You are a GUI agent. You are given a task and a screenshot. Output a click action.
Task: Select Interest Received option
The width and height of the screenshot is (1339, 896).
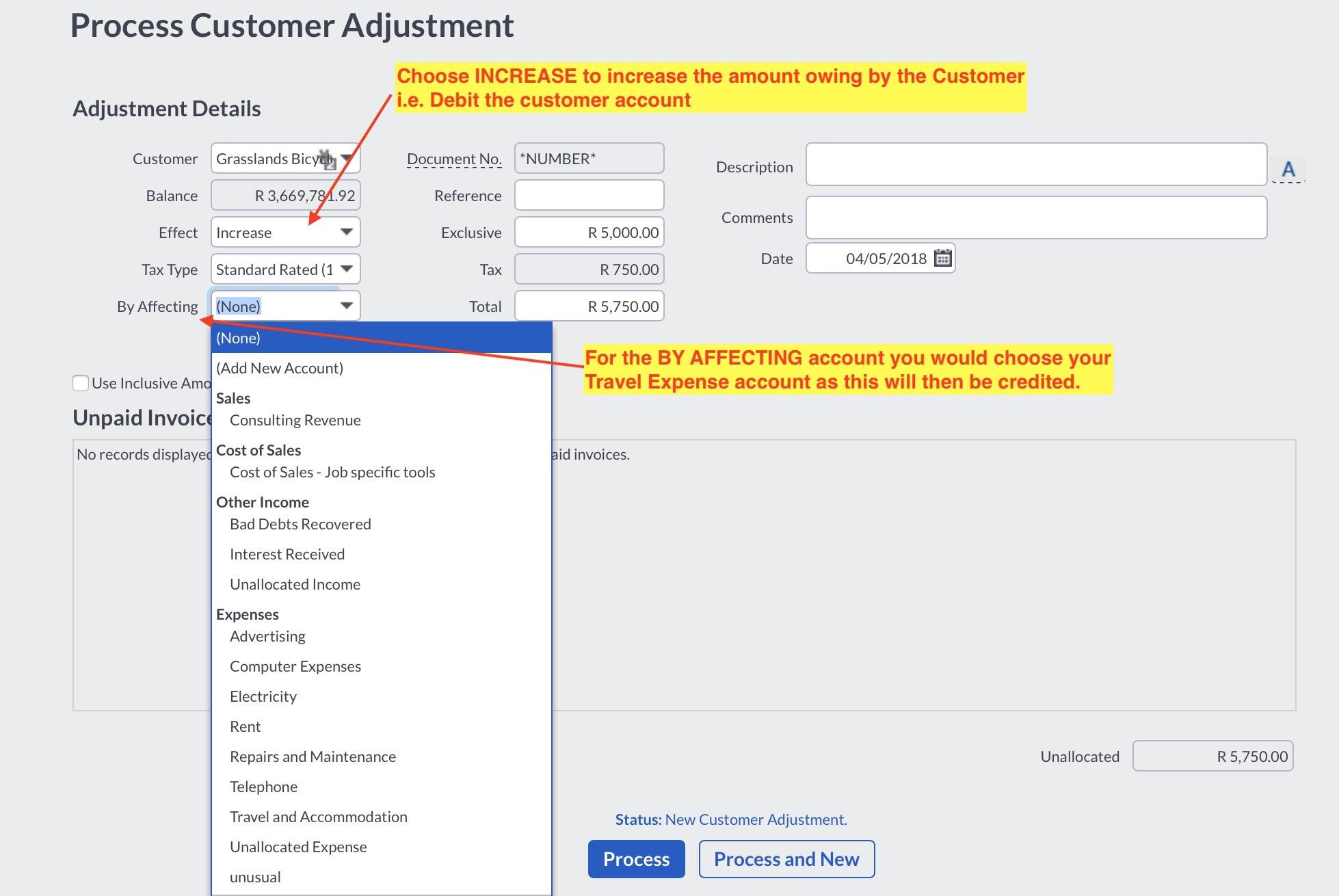point(287,554)
